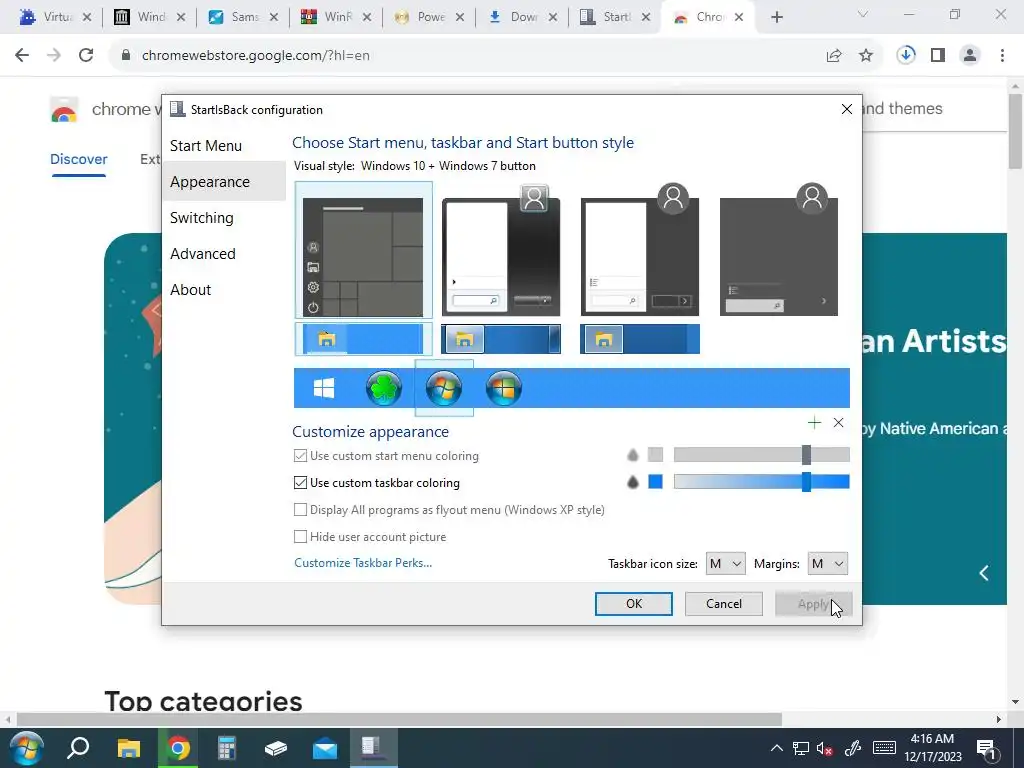This screenshot has height=768, width=1024.
Task: Click the page vertical scrollbar
Action: pos(1015,131)
